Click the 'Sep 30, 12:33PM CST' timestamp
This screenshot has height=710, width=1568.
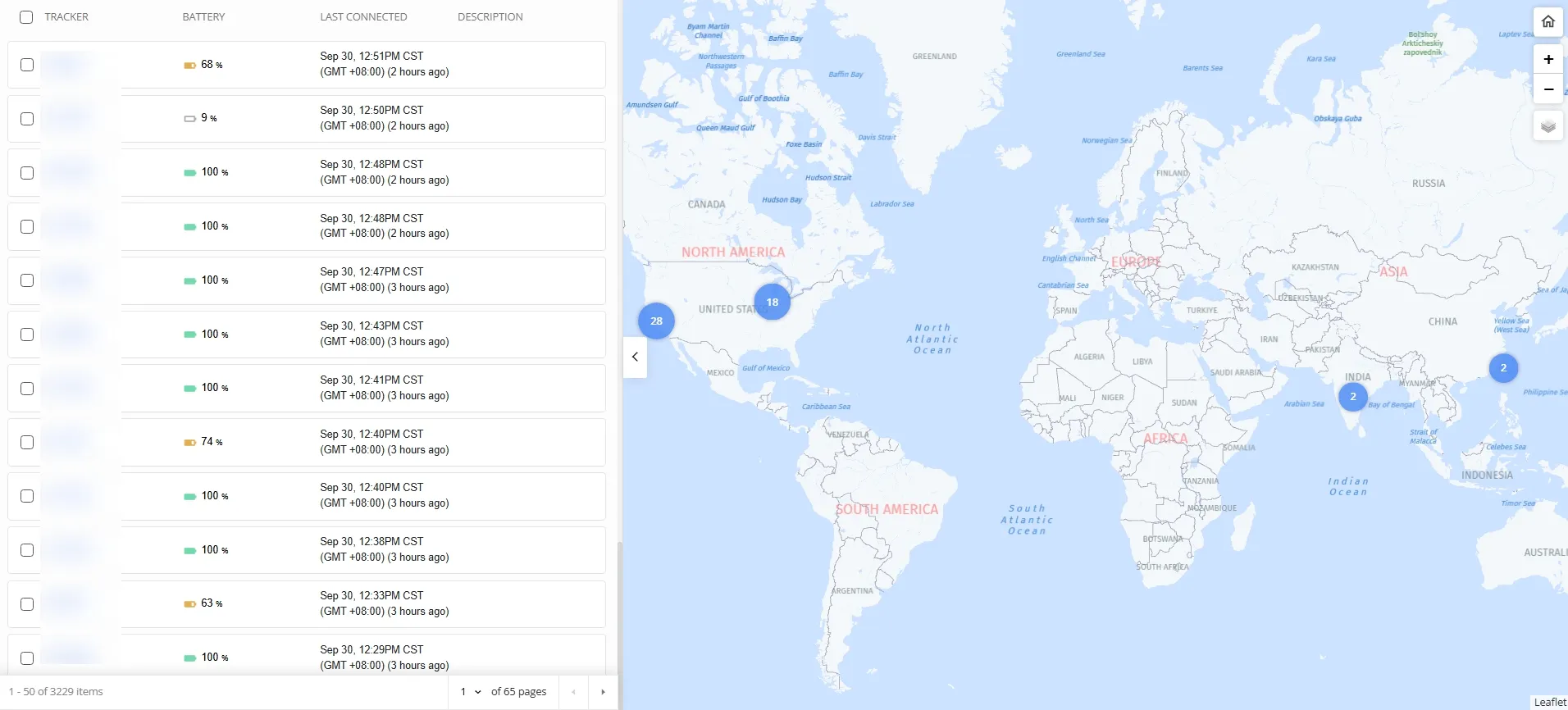pyautogui.click(x=371, y=596)
